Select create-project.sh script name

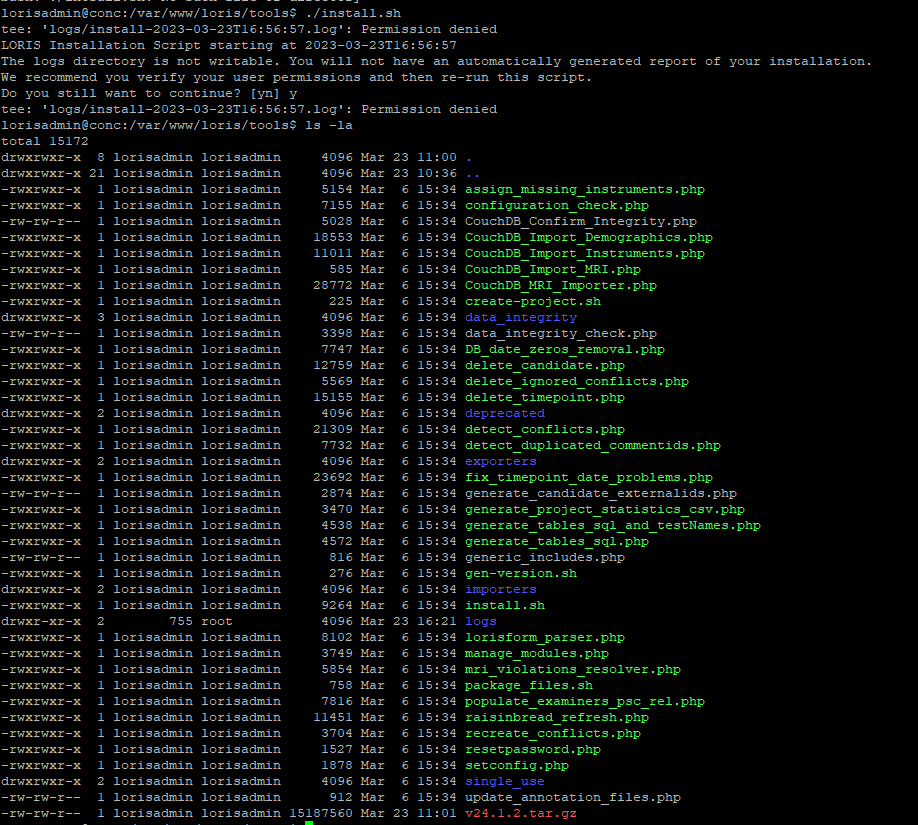click(x=533, y=302)
